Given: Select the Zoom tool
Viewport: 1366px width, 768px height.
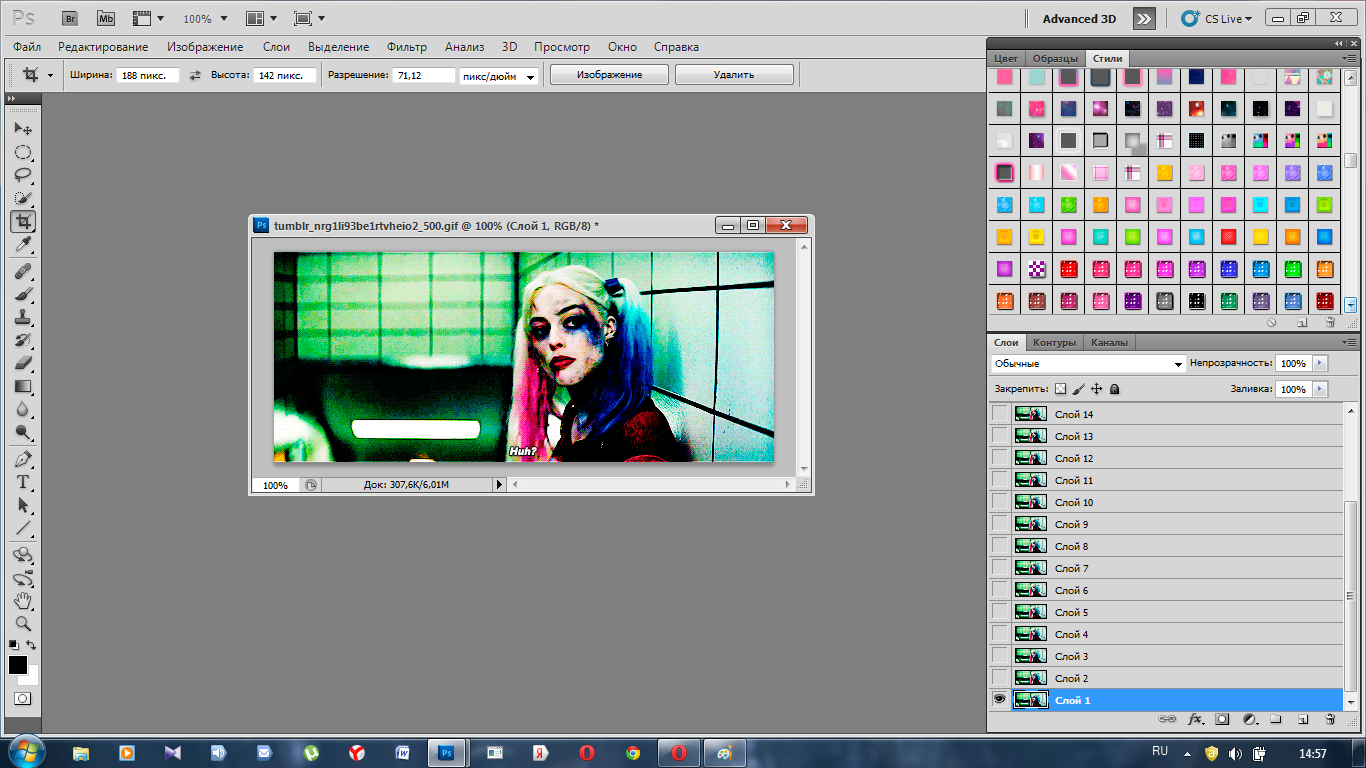Looking at the screenshot, I should 23,625.
